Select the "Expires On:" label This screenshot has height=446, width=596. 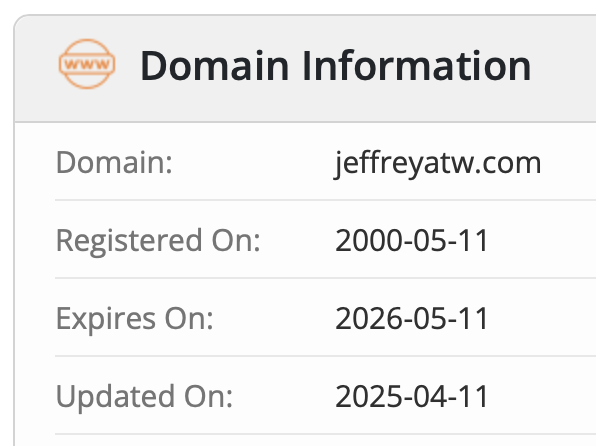click(x=135, y=319)
